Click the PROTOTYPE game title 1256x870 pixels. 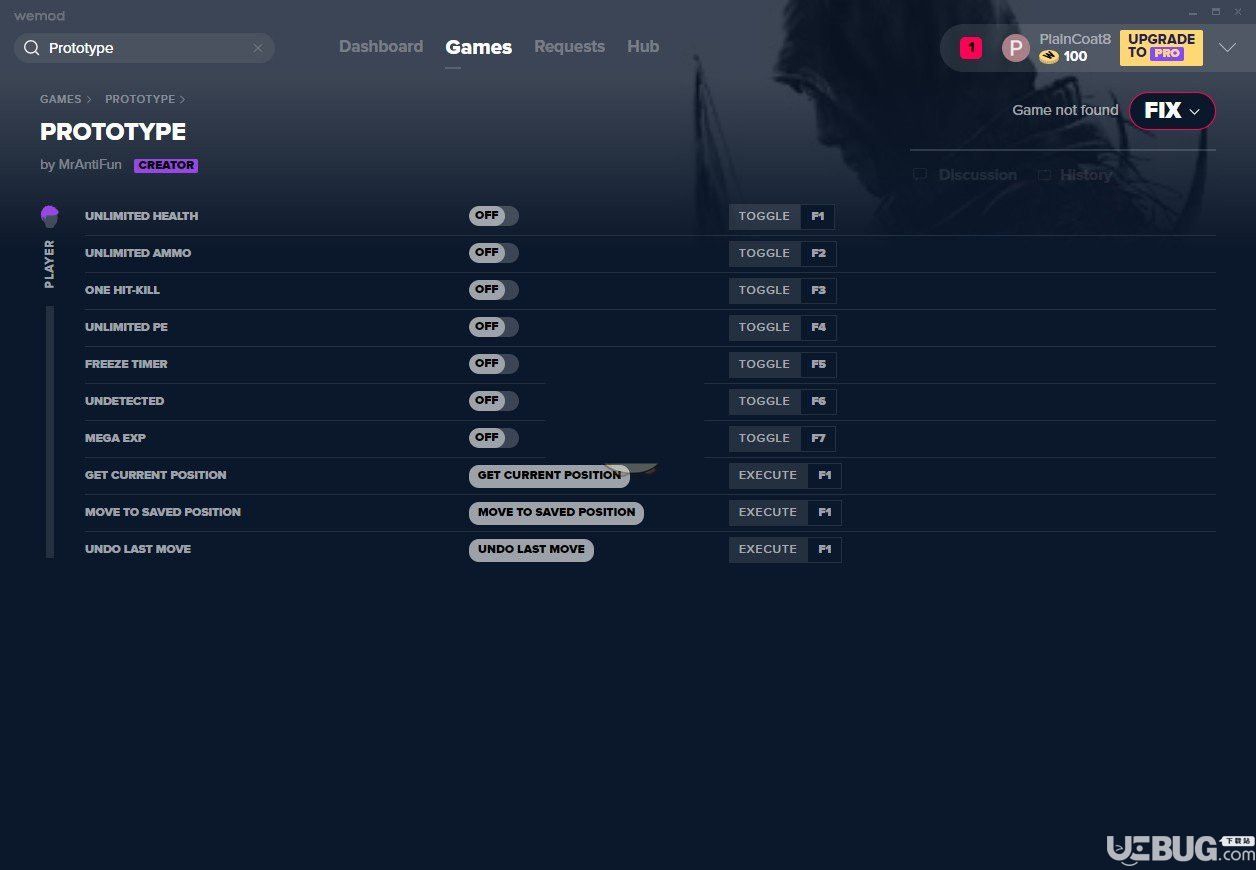point(113,132)
